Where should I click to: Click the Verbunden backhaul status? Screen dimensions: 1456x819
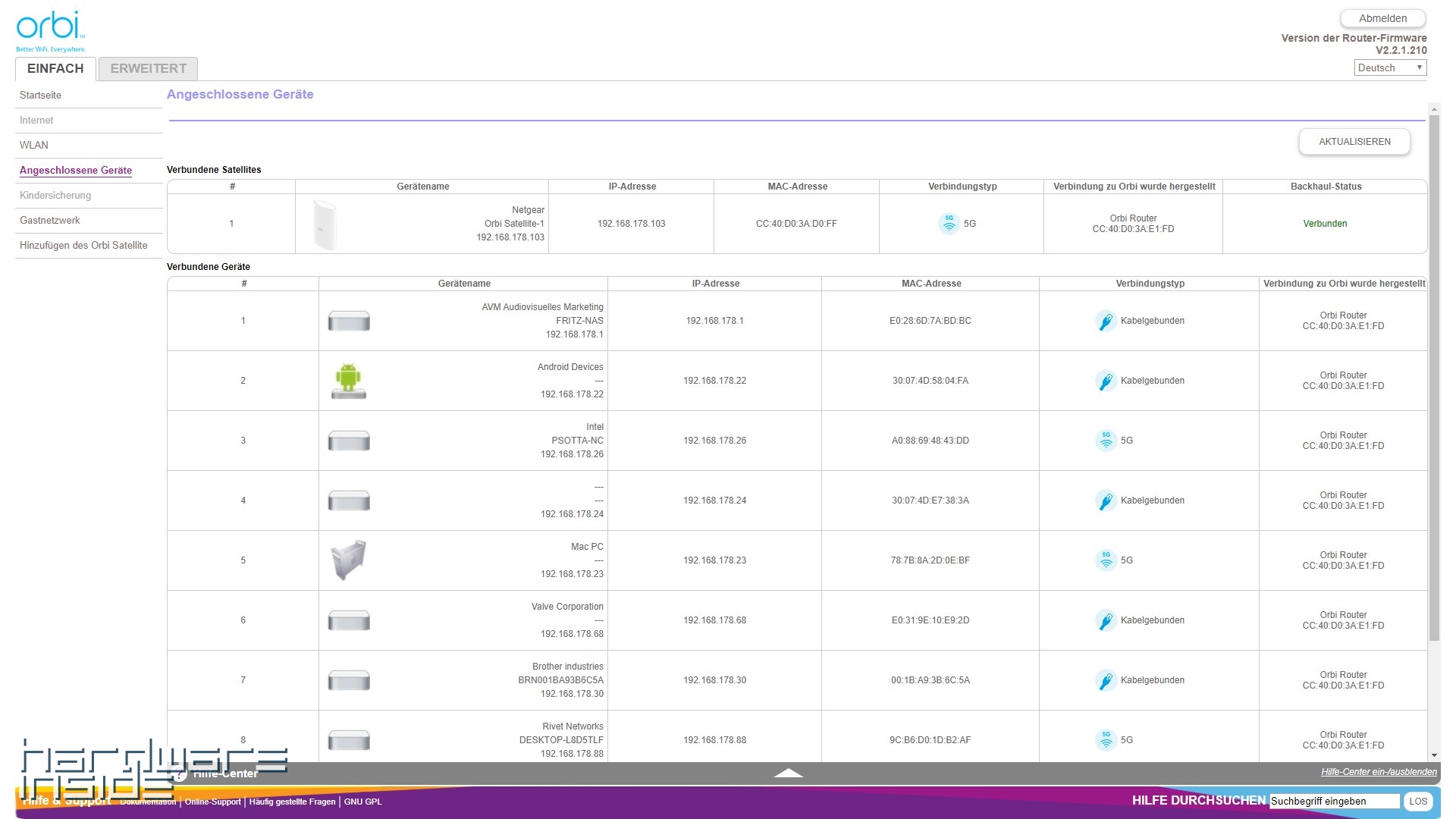tap(1325, 224)
